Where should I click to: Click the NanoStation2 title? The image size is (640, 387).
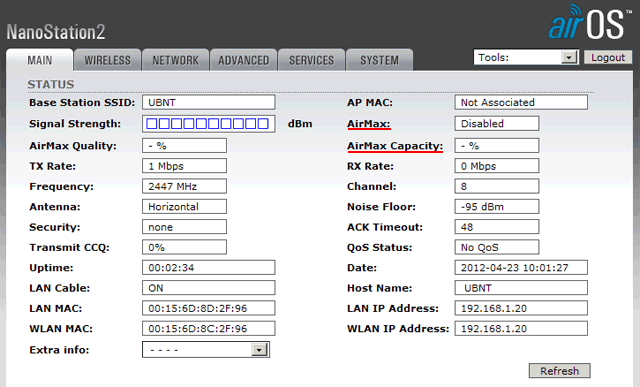click(56, 32)
